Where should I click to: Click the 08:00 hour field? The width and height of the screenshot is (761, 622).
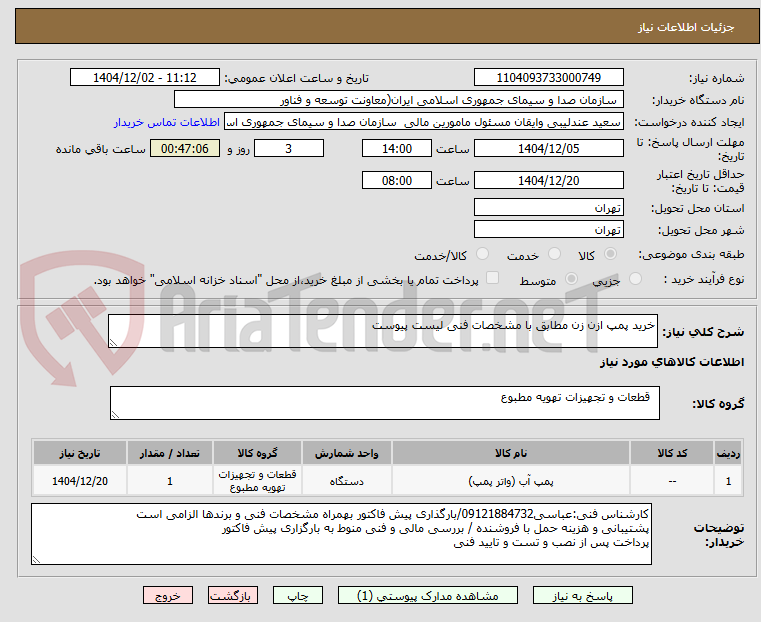397,180
